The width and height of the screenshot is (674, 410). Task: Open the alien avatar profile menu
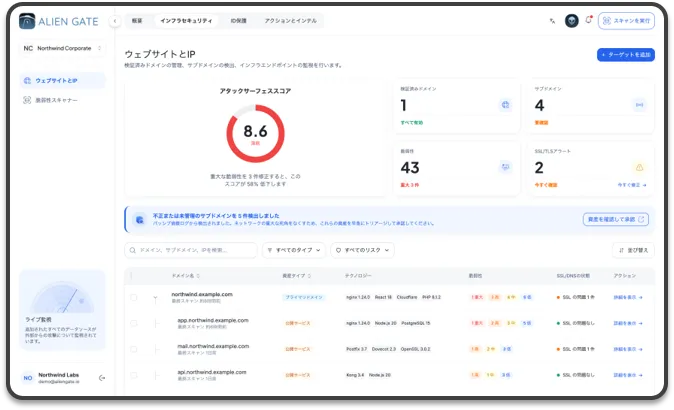[571, 21]
